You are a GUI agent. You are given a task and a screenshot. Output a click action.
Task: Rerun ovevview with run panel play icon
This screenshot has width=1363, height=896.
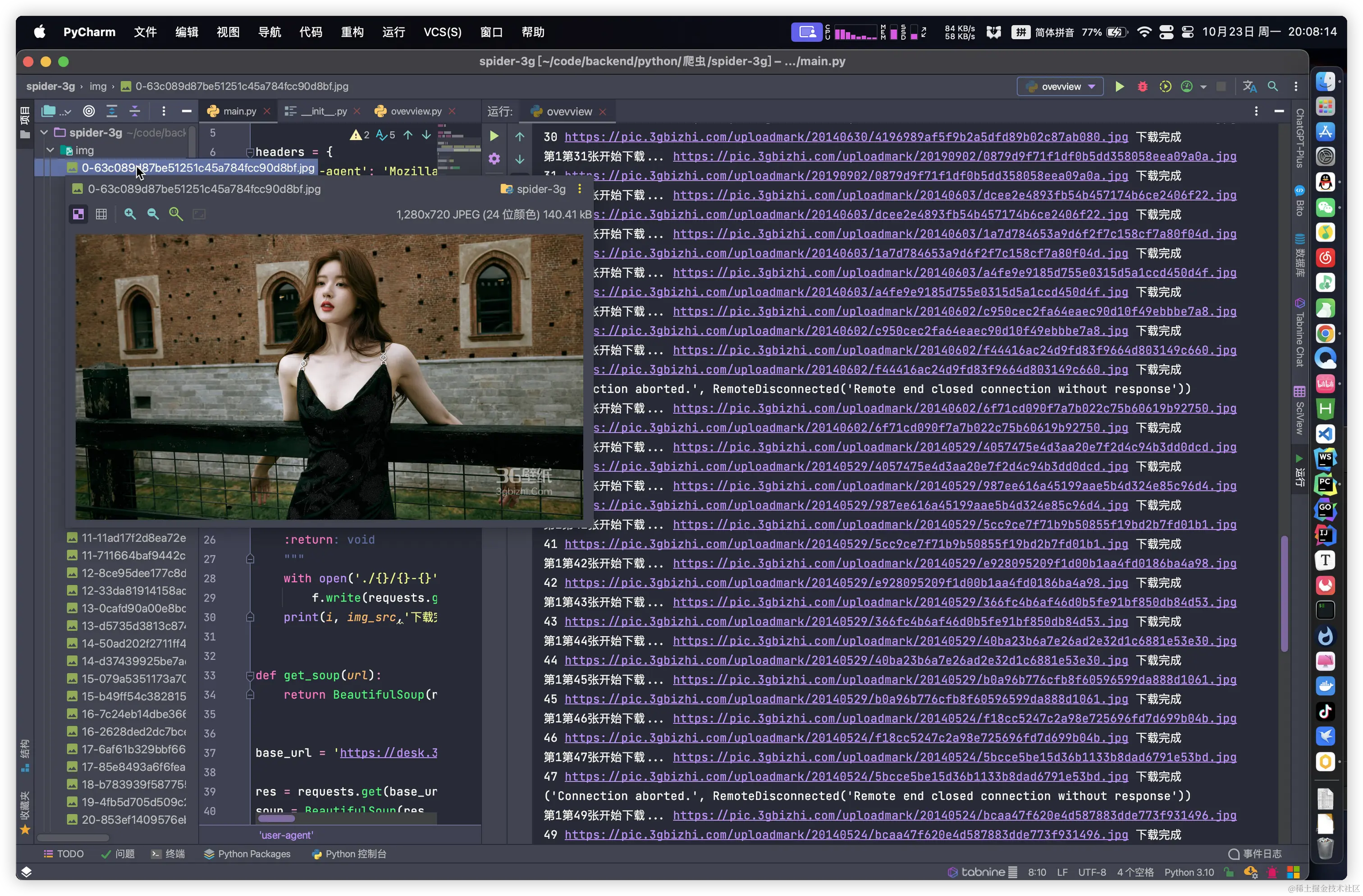tap(494, 136)
